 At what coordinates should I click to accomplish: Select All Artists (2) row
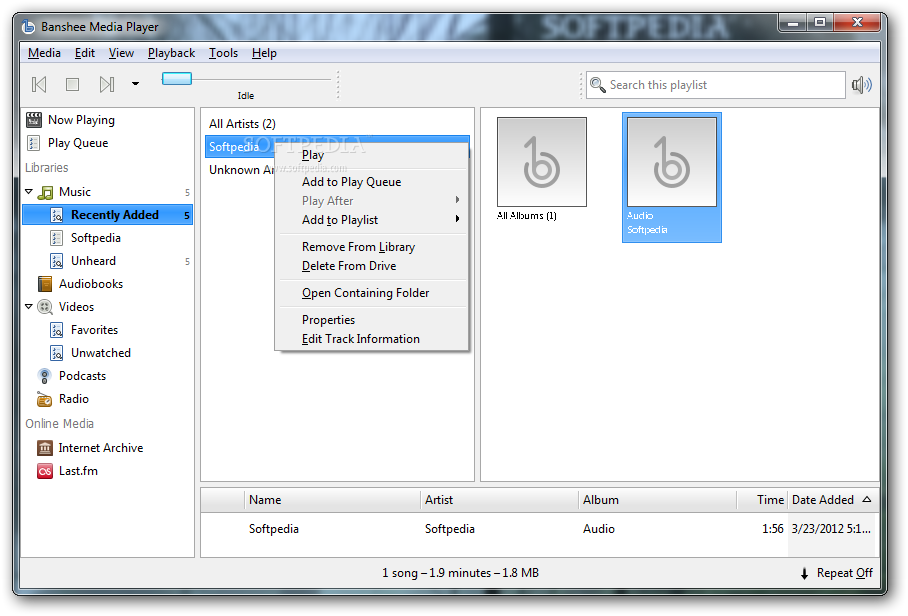click(337, 124)
